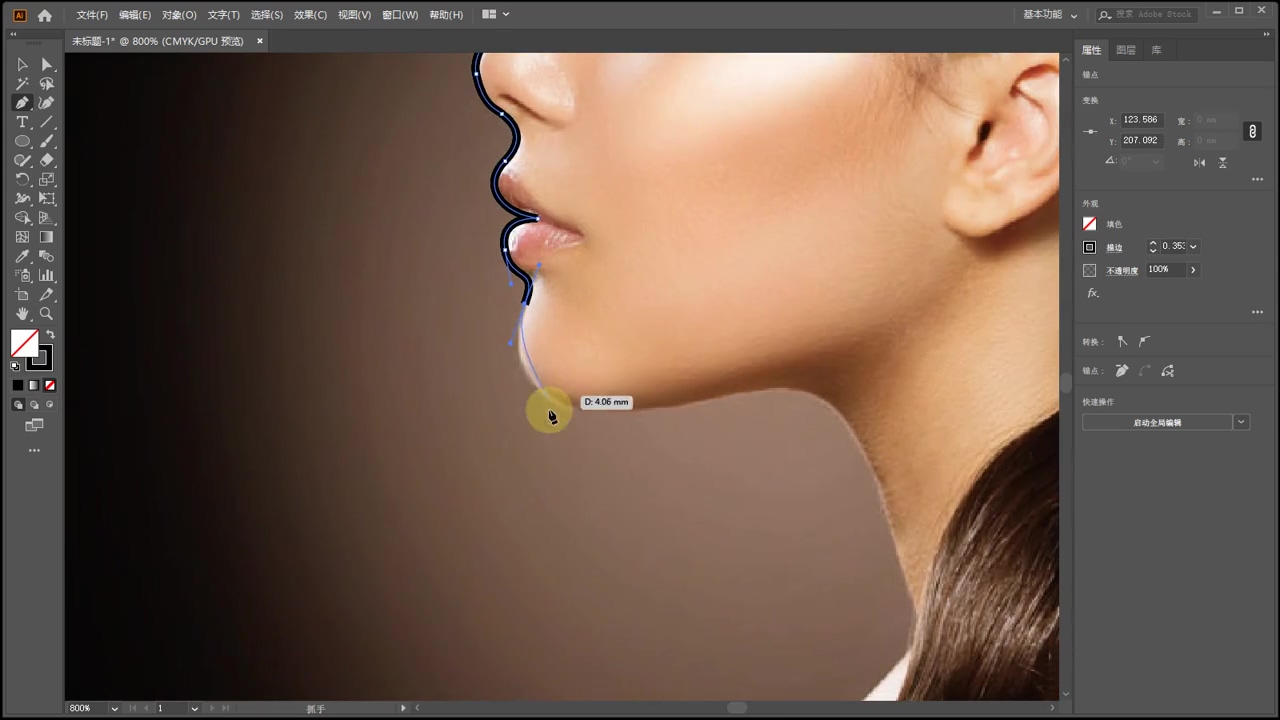Viewport: 1280px width, 720px height.
Task: Open artboard number dropdown in status bar
Action: coord(194,708)
